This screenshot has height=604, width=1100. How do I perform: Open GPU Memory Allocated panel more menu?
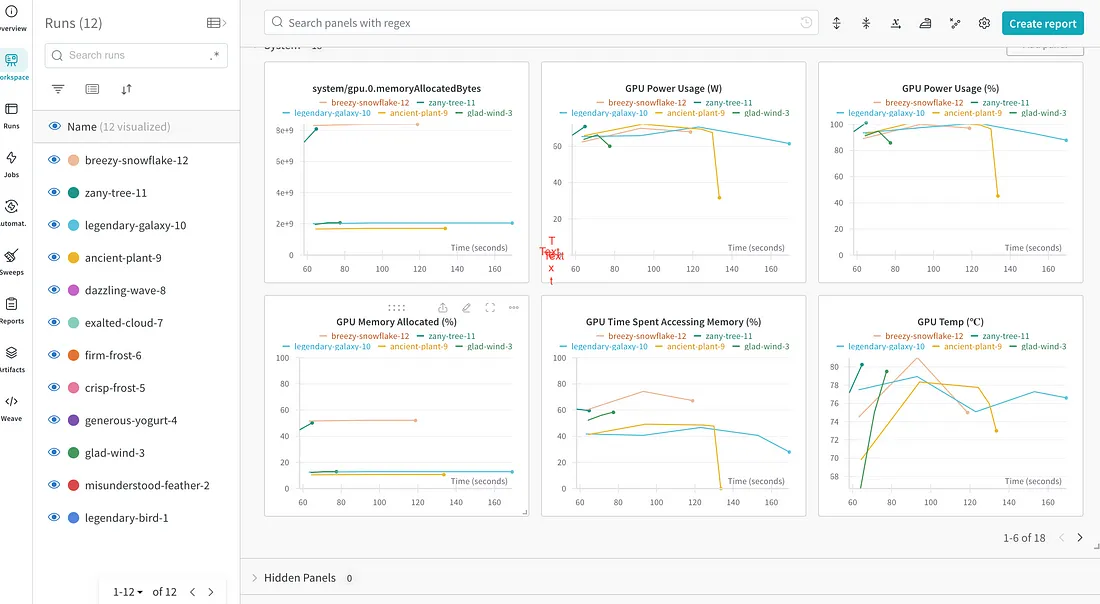514,308
